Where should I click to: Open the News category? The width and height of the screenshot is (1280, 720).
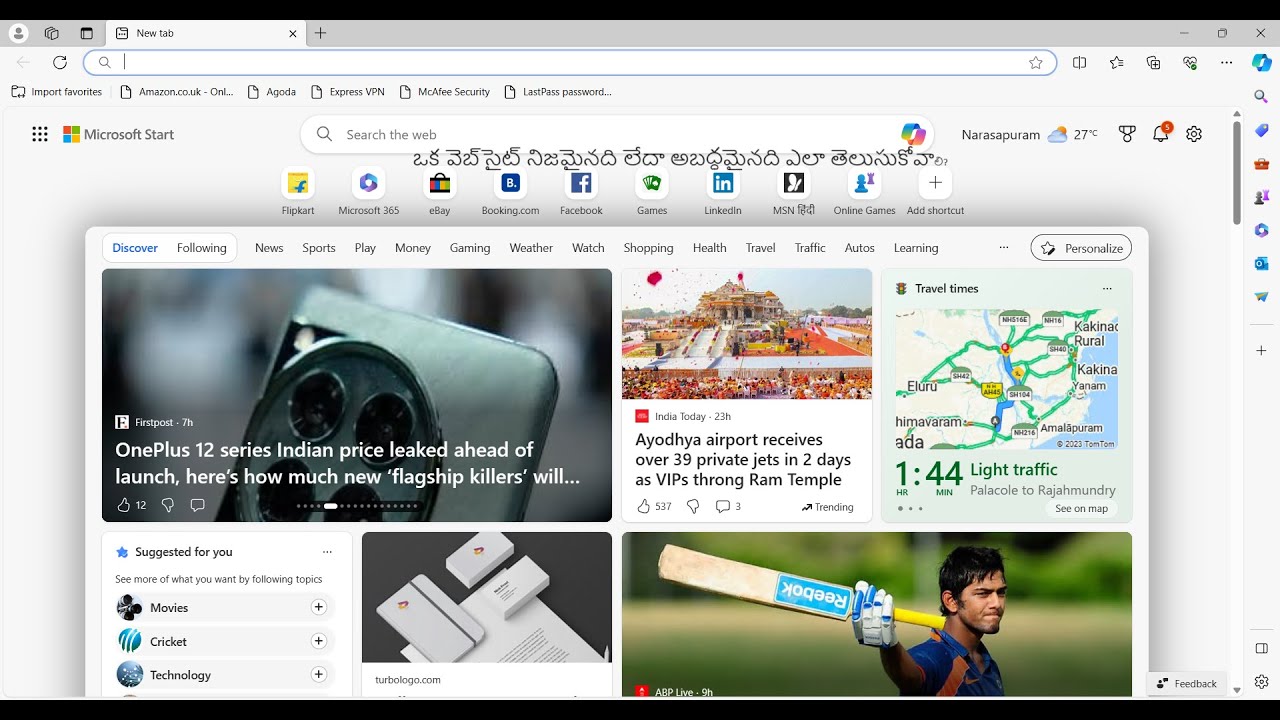click(x=269, y=248)
